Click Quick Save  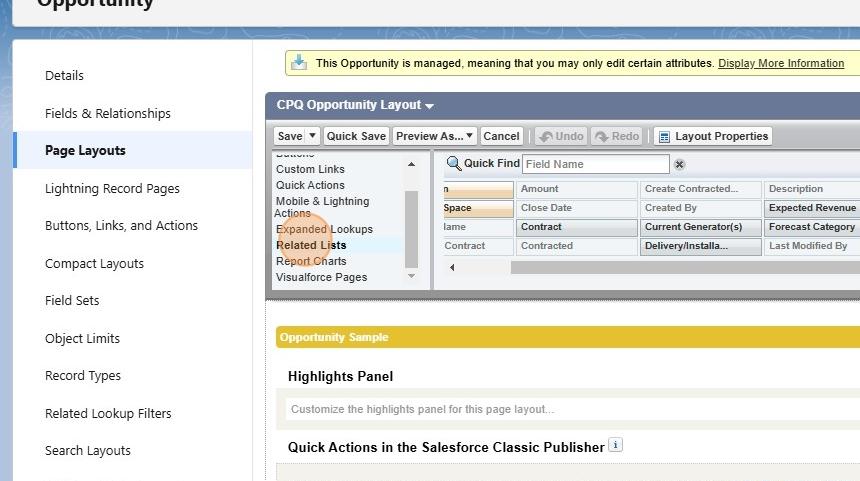(x=356, y=136)
